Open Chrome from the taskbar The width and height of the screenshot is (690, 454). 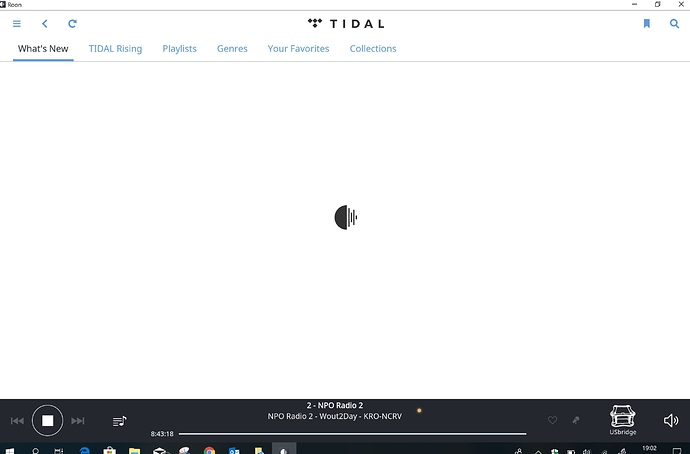(209, 450)
